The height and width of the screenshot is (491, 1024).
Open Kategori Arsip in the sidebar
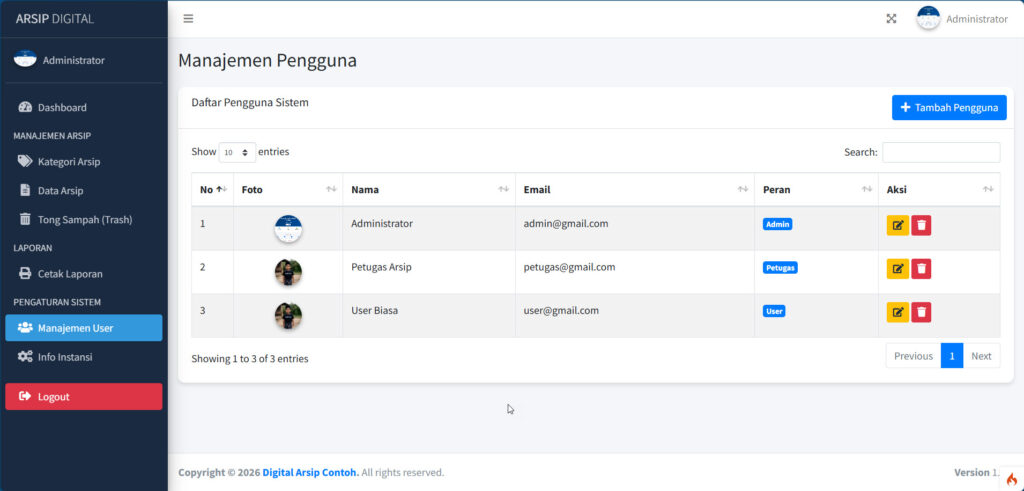pyautogui.click(x=69, y=161)
